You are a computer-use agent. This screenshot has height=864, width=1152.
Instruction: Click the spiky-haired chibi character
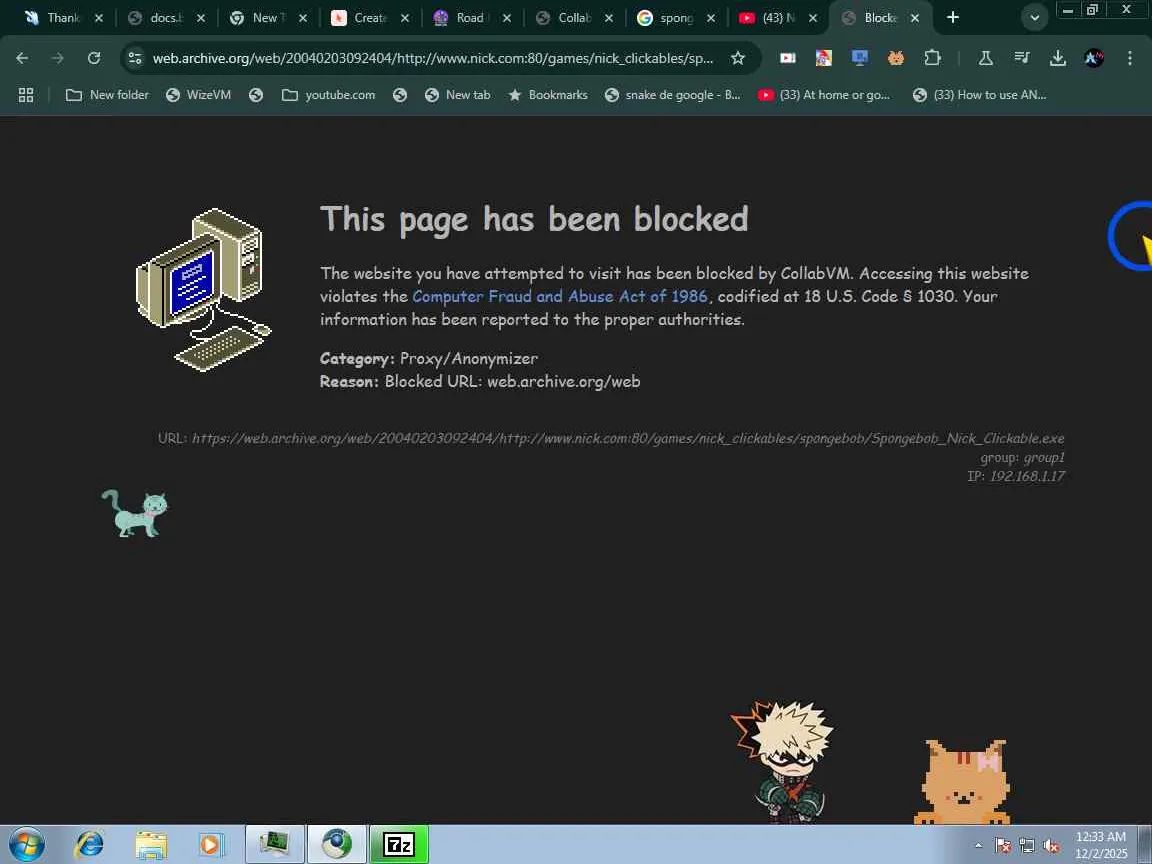click(782, 762)
